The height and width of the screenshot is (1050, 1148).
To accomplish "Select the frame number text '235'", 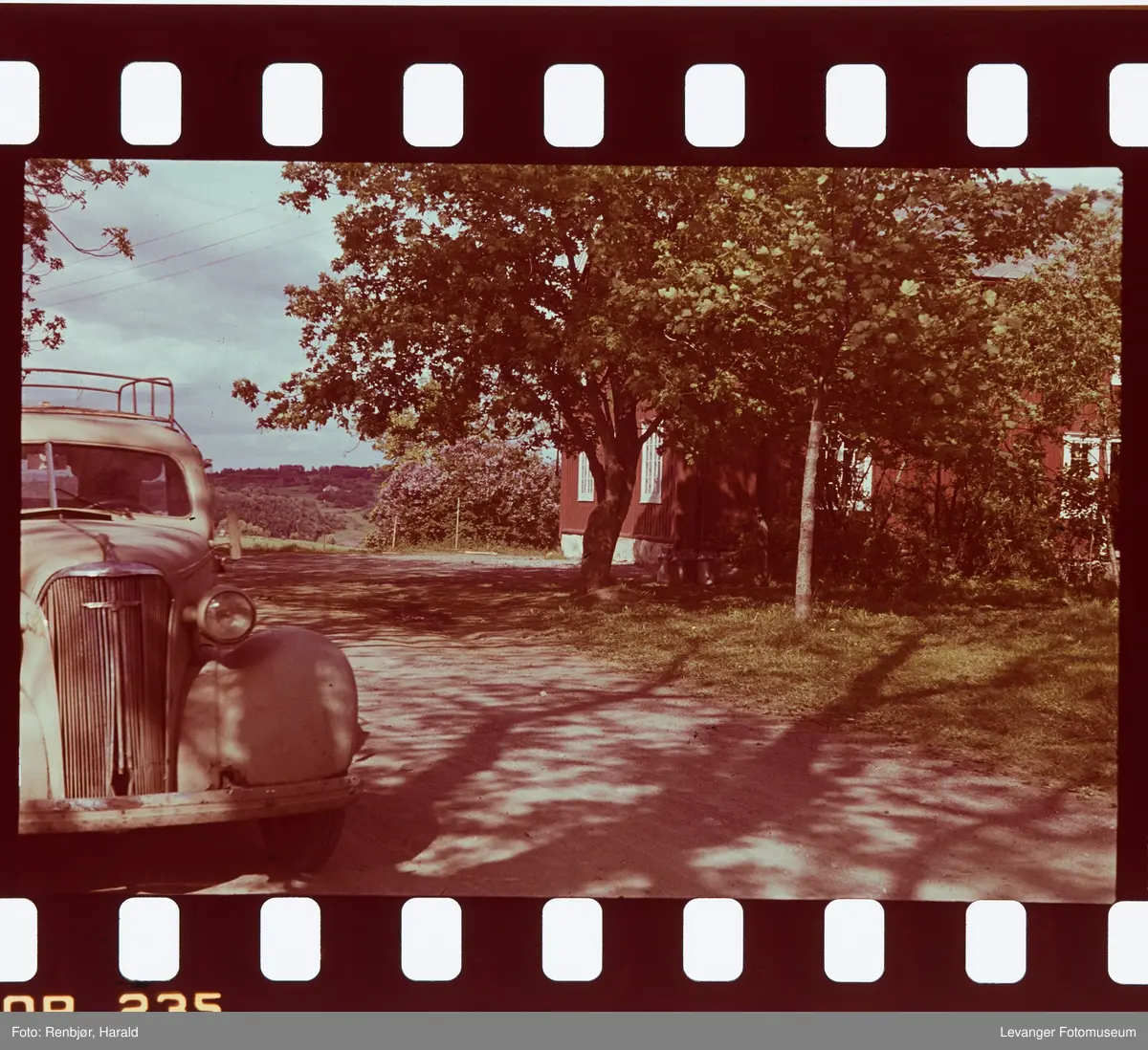I will (x=172, y=1006).
